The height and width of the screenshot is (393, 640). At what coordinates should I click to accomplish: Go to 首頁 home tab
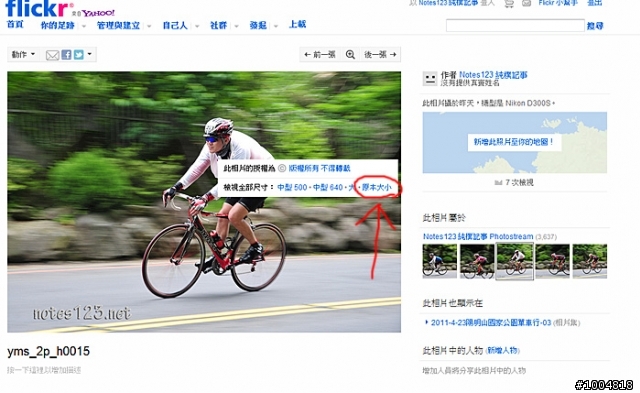tap(15, 24)
